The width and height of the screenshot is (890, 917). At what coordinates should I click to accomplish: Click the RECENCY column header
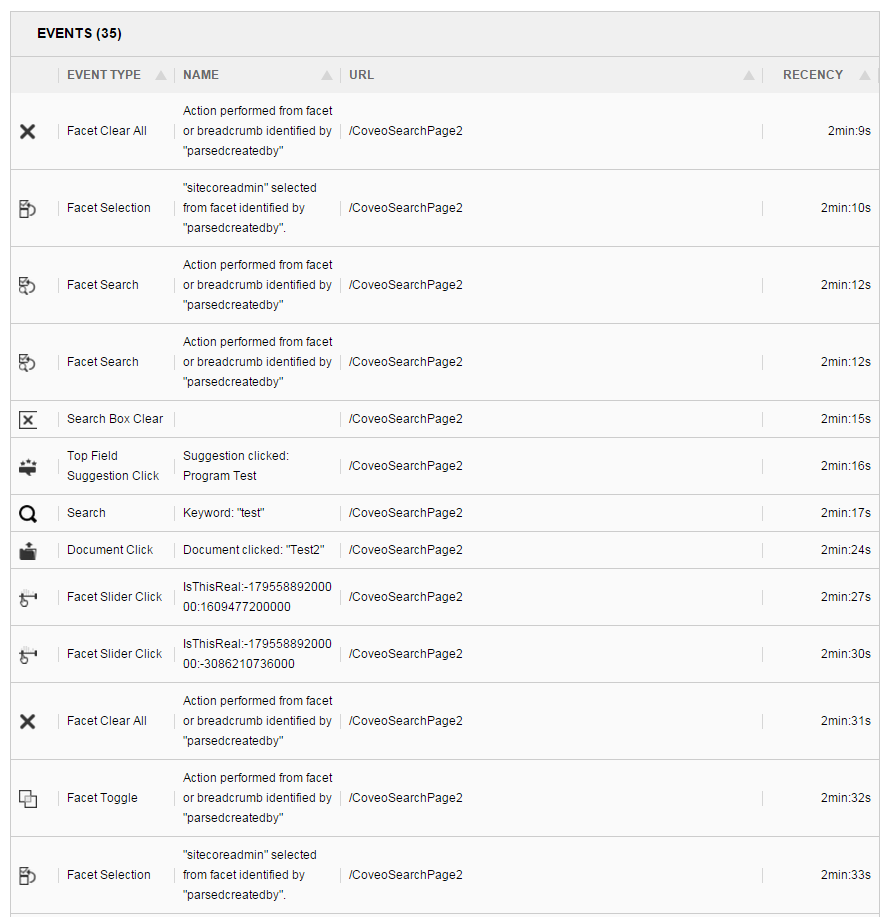point(813,74)
